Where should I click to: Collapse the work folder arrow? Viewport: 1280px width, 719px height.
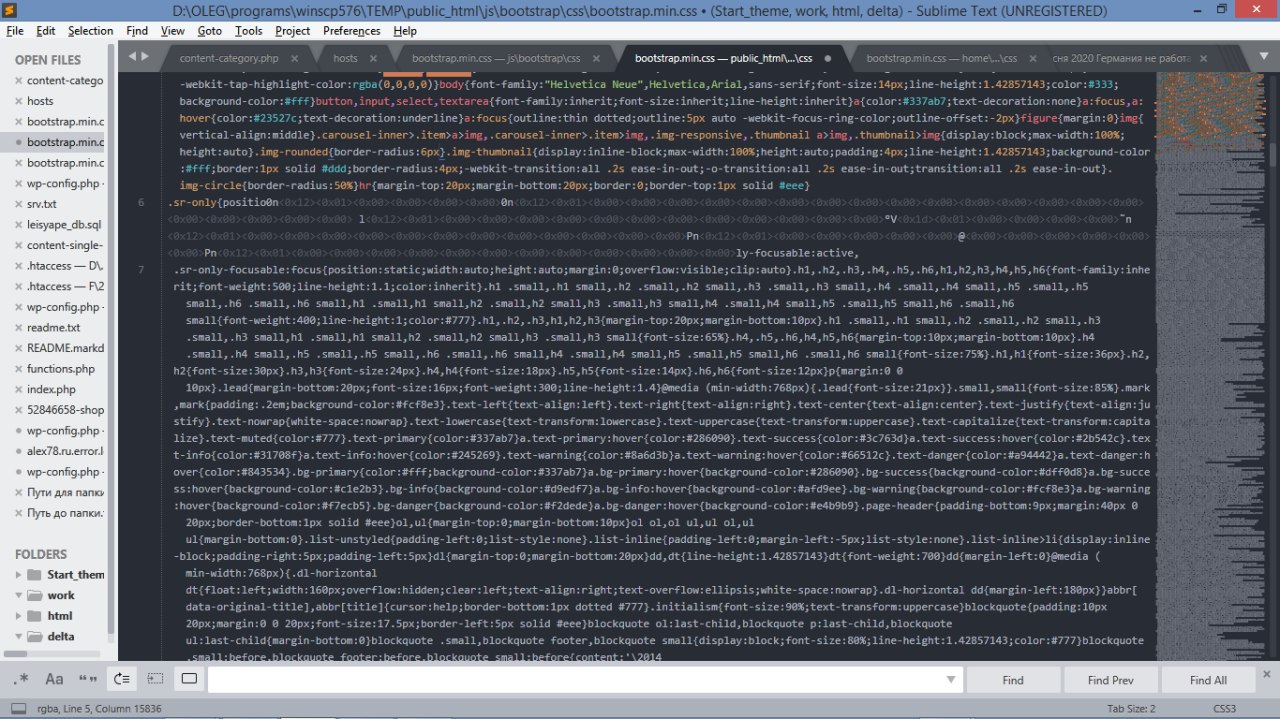click(18, 595)
